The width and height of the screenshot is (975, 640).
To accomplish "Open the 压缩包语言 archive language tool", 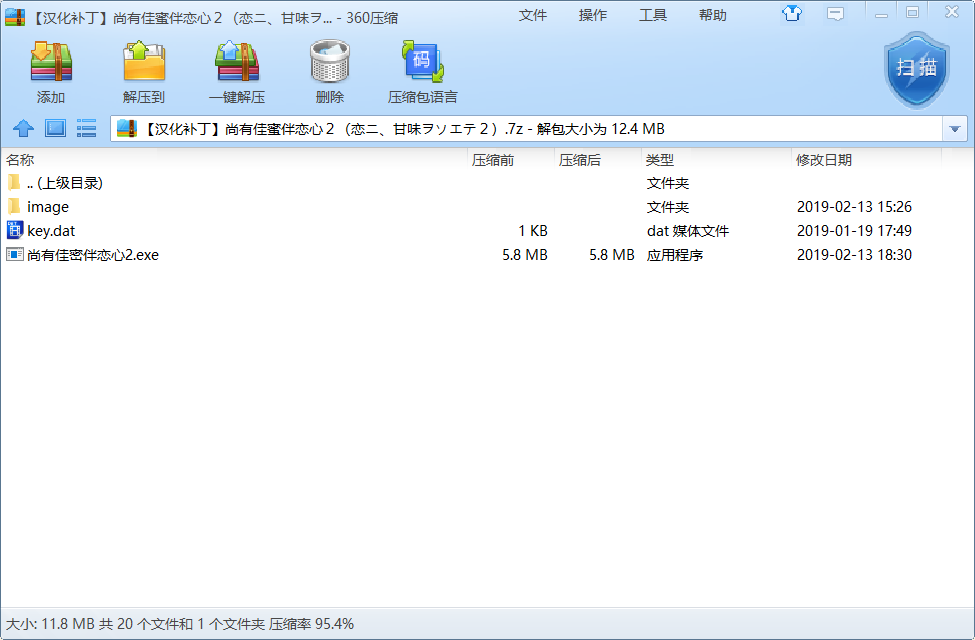I will pyautogui.click(x=422, y=62).
